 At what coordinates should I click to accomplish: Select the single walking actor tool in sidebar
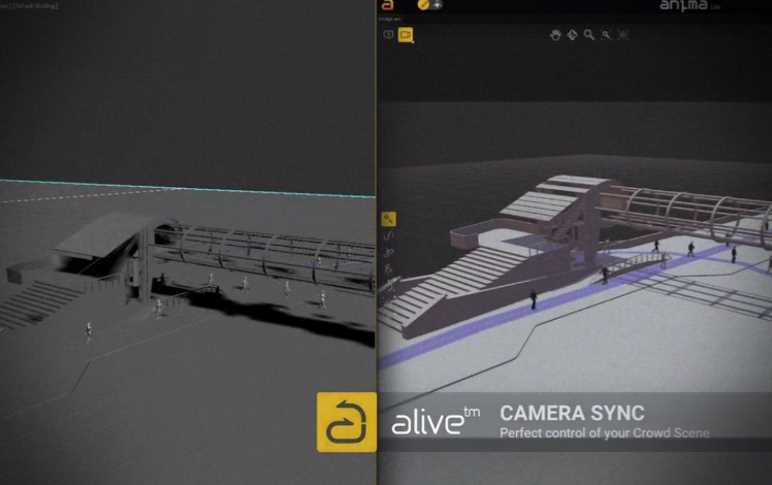388,269
